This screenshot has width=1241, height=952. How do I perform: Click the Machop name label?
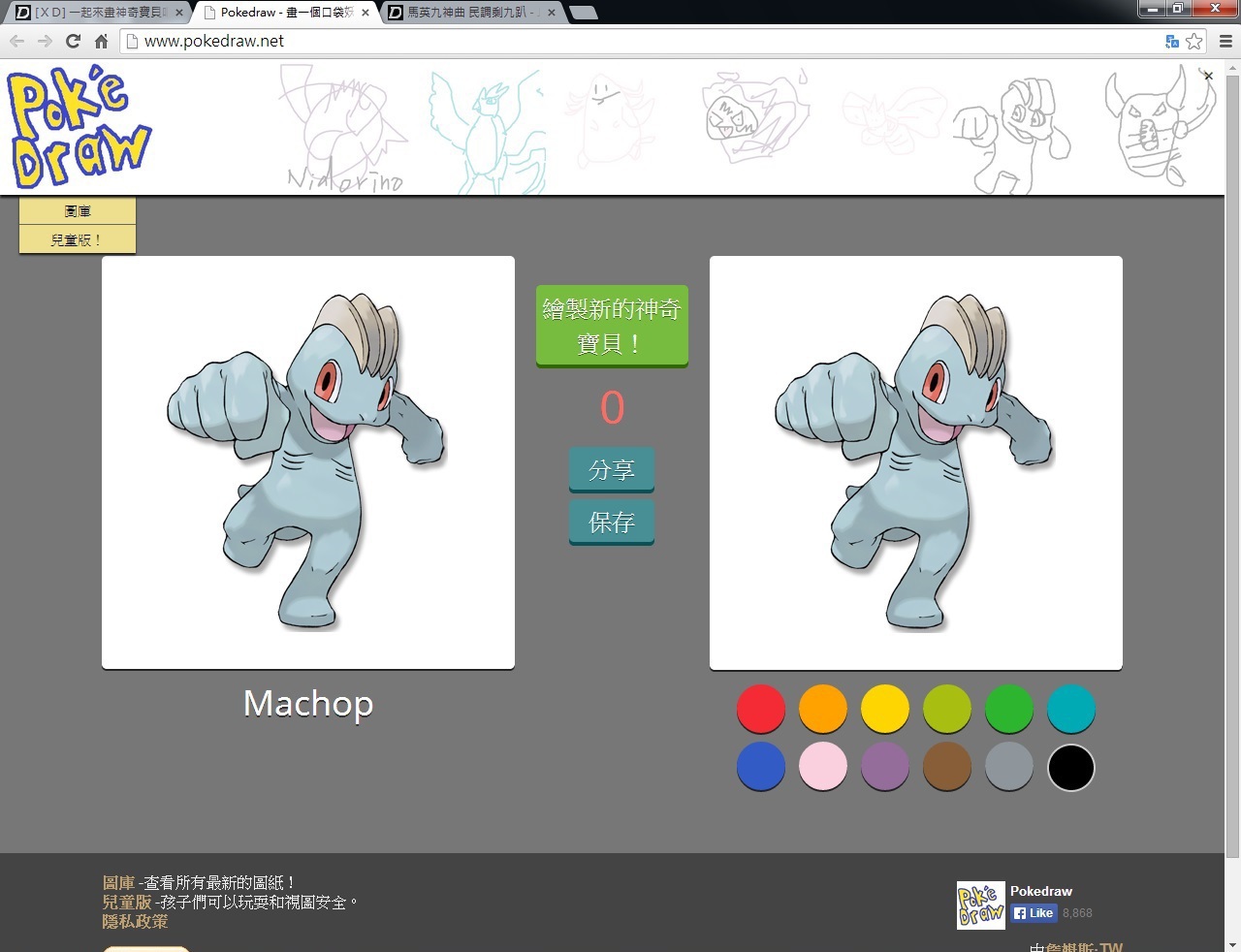tap(308, 704)
